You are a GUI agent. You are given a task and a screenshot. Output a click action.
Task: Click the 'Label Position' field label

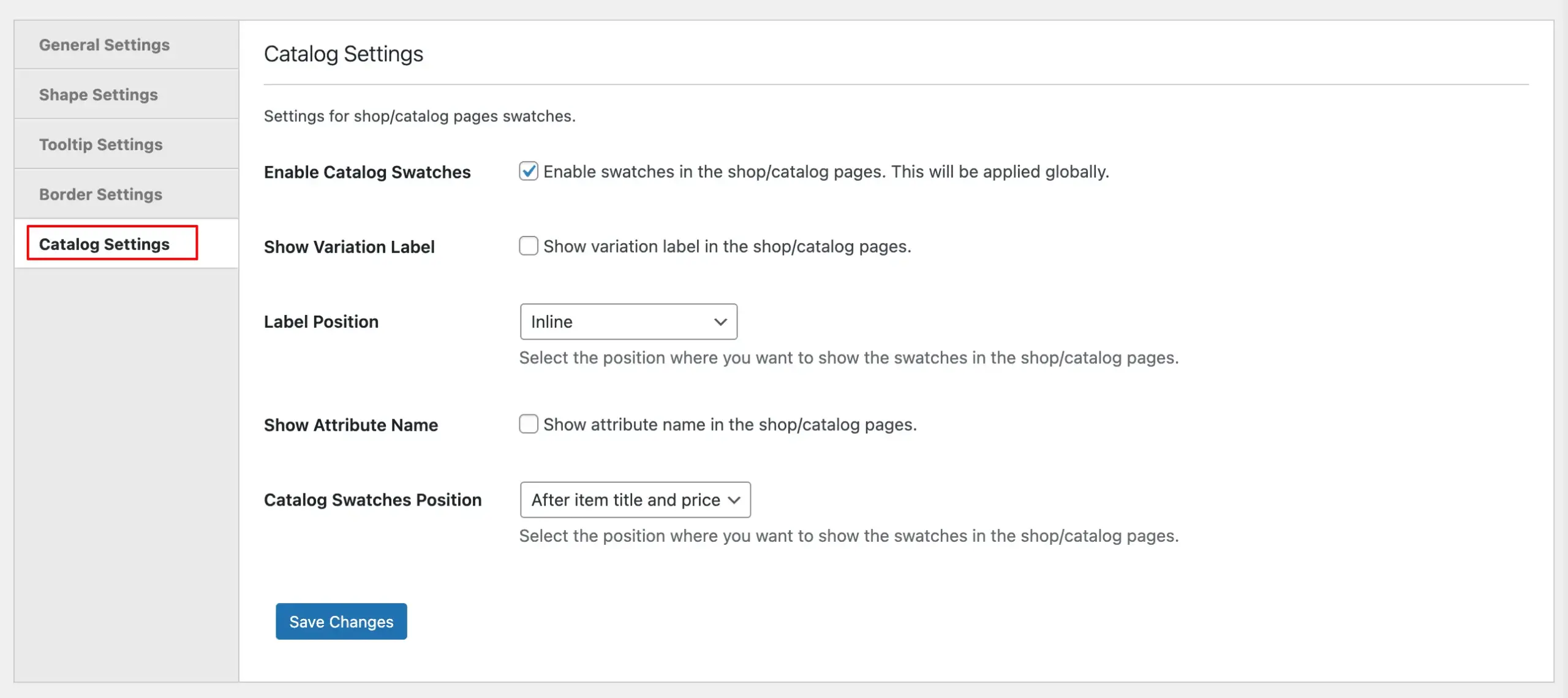321,322
